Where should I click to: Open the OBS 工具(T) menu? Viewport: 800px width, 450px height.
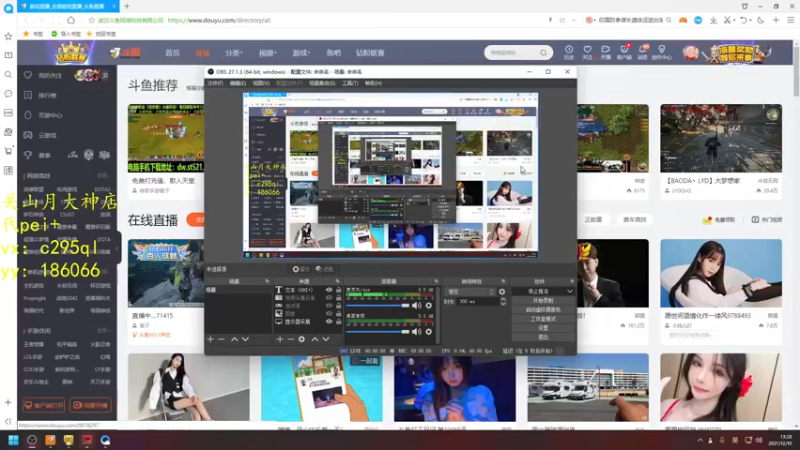coord(350,83)
